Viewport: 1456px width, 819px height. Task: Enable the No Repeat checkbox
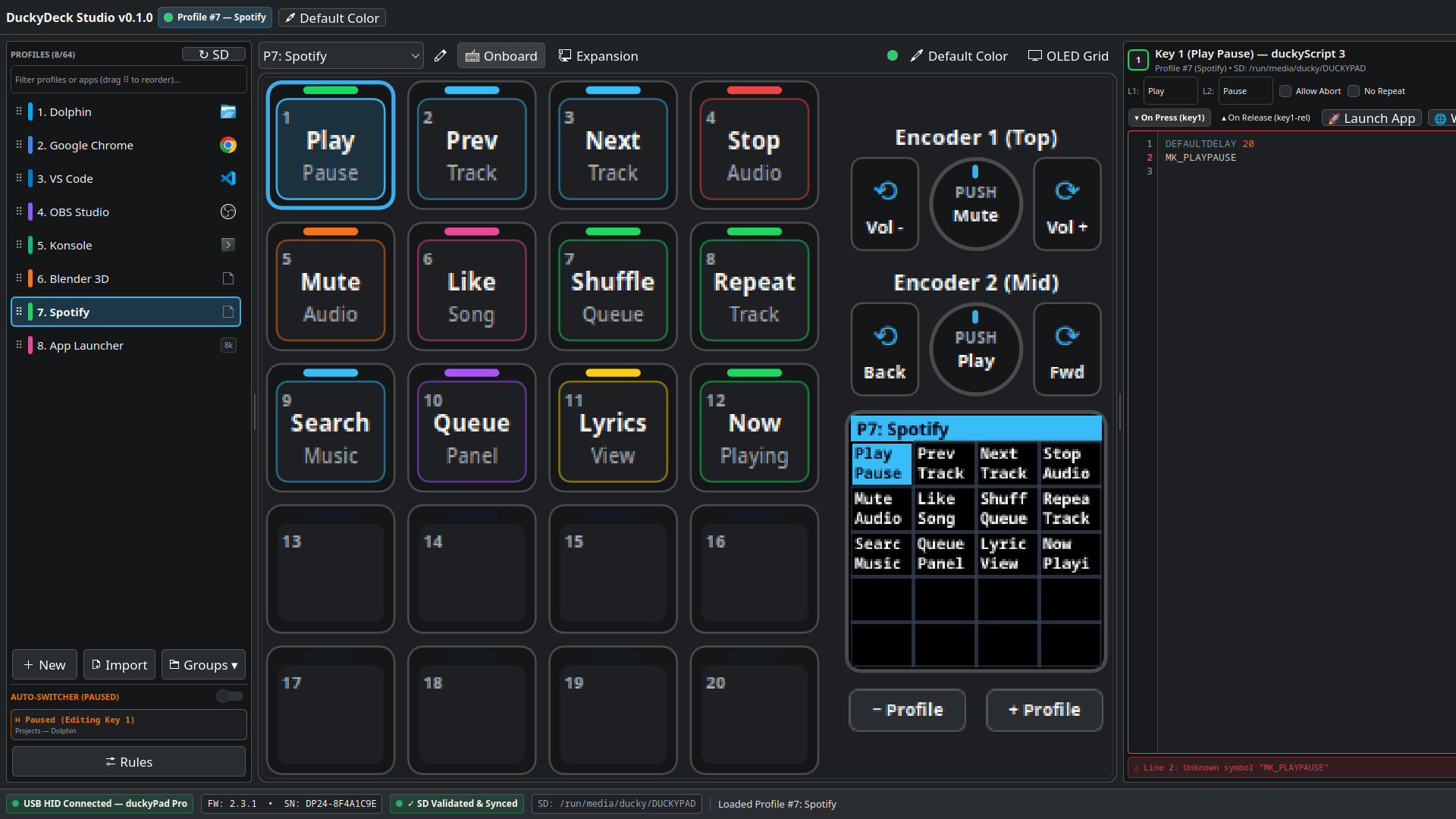[x=1354, y=91]
